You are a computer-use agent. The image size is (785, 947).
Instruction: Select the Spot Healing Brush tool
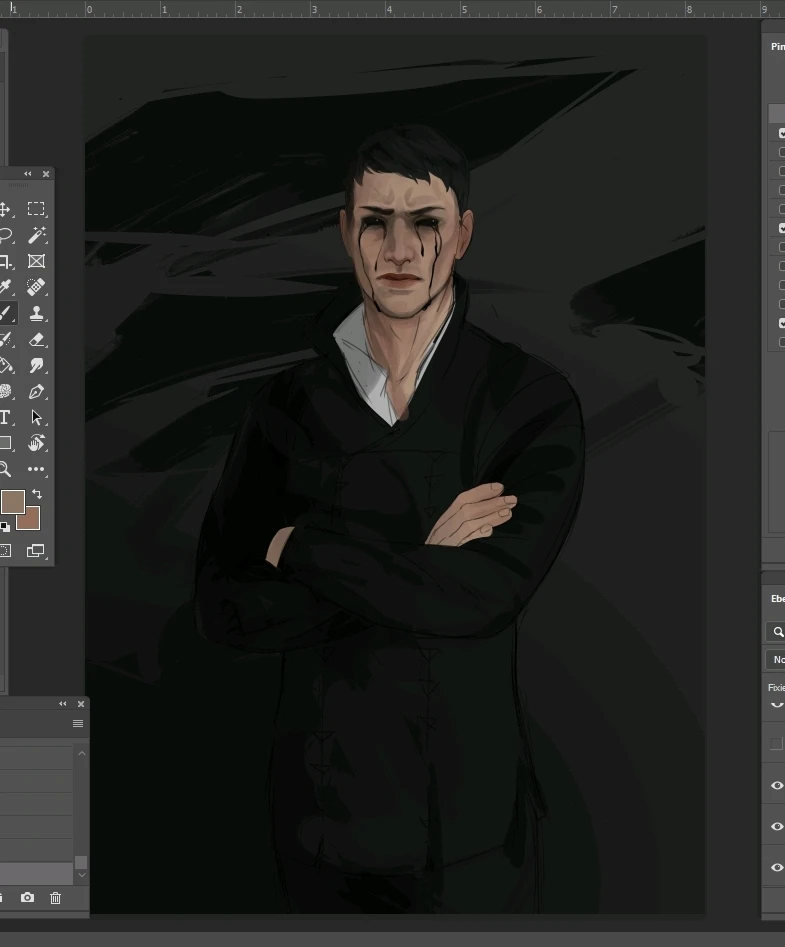tap(36, 287)
